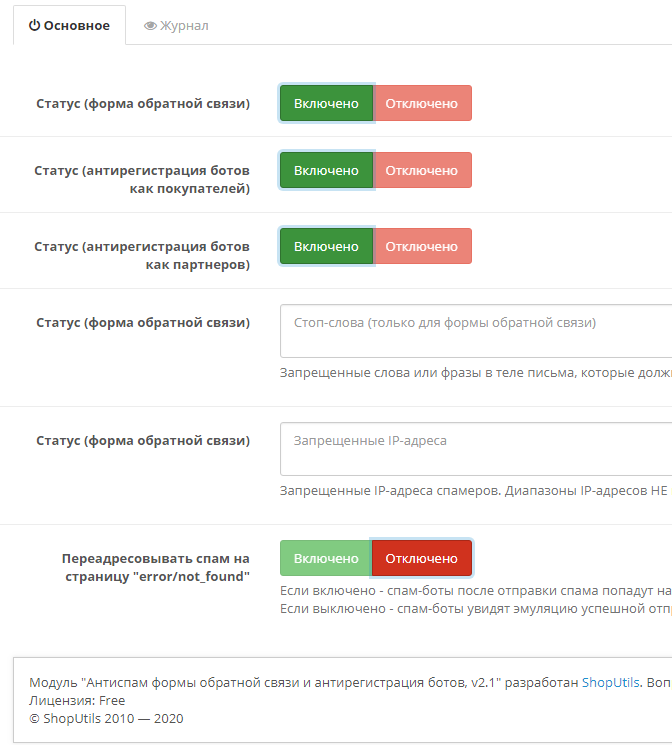Click the "антирегистрация ботов как покупателей" label
This screenshot has height=745, width=672.
pos(142,179)
